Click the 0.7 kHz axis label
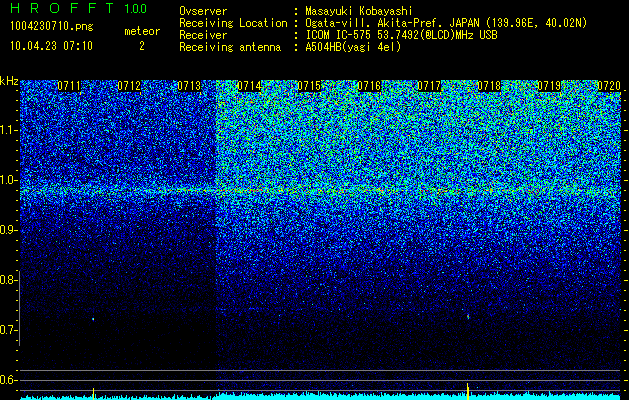Image resolution: width=629 pixels, height=400 pixels. pyautogui.click(x=7, y=330)
